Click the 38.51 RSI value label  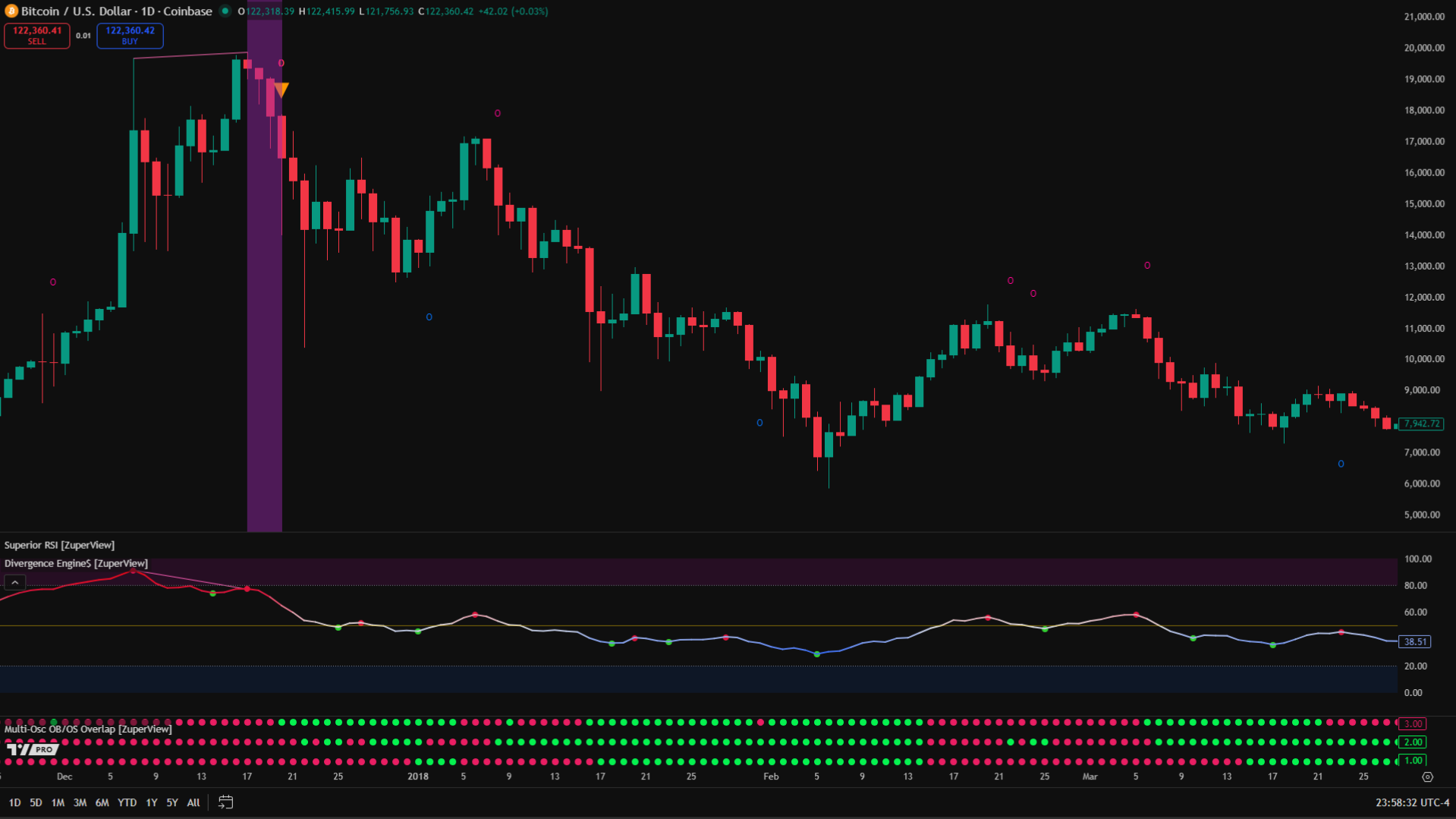[1415, 642]
